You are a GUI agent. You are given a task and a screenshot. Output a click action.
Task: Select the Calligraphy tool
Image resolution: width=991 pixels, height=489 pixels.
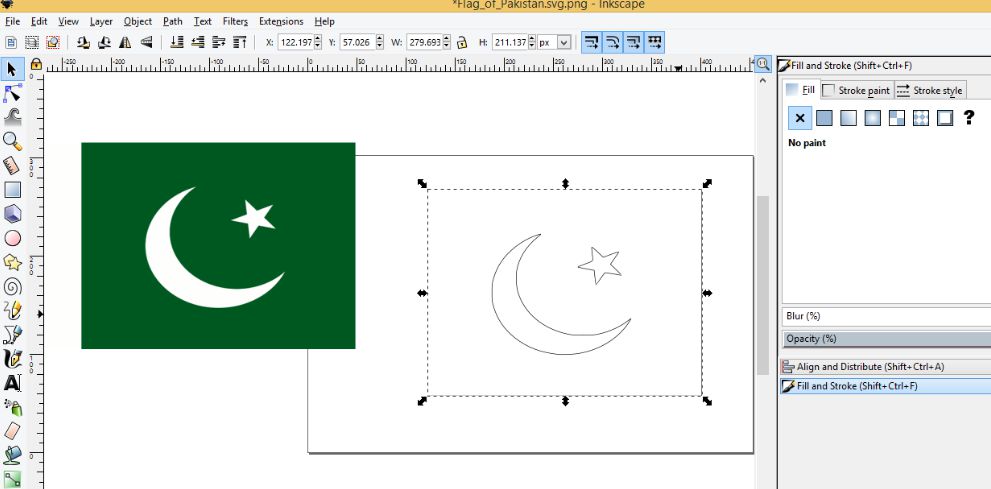[12, 358]
